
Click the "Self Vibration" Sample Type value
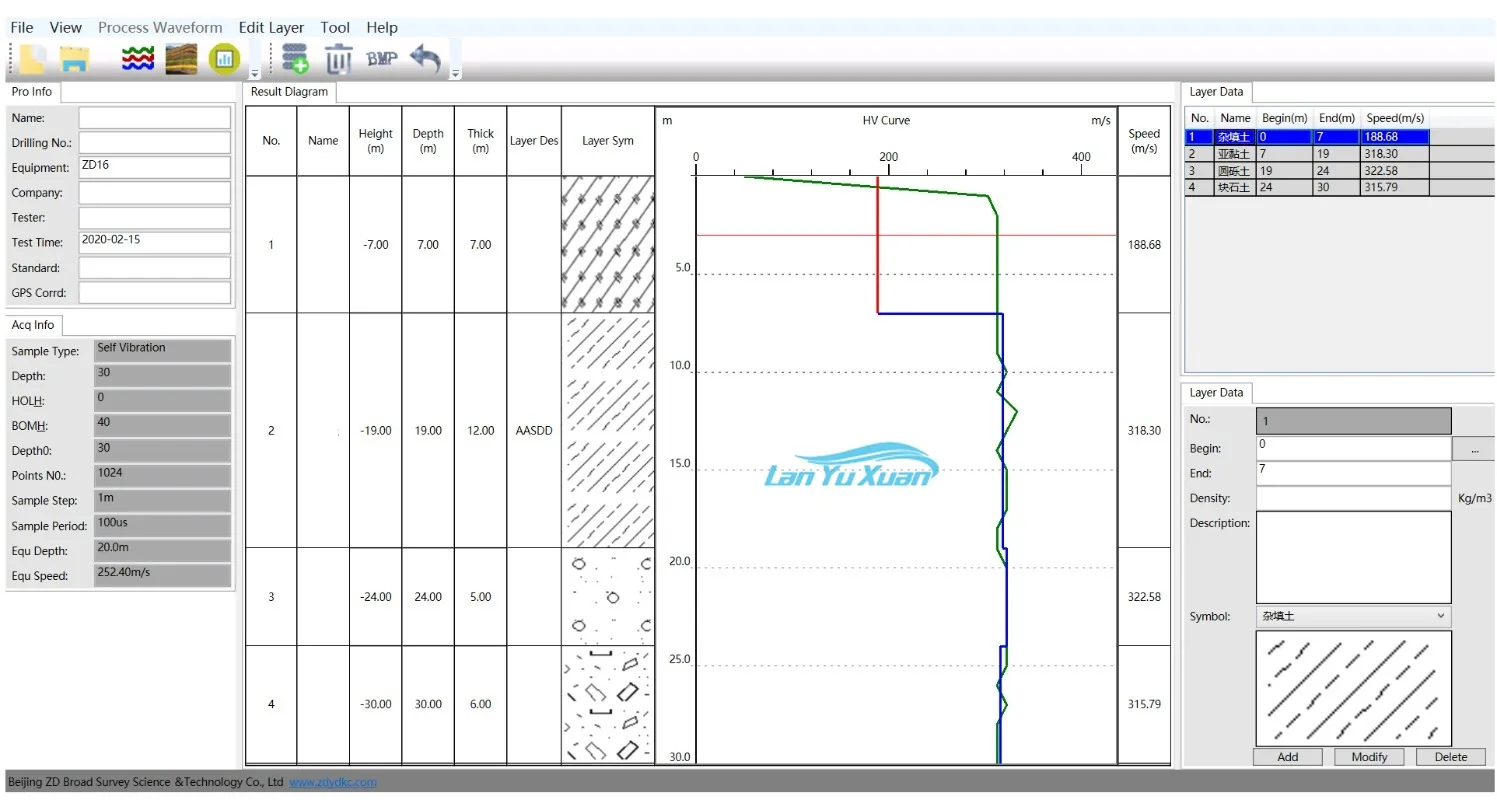[162, 350]
